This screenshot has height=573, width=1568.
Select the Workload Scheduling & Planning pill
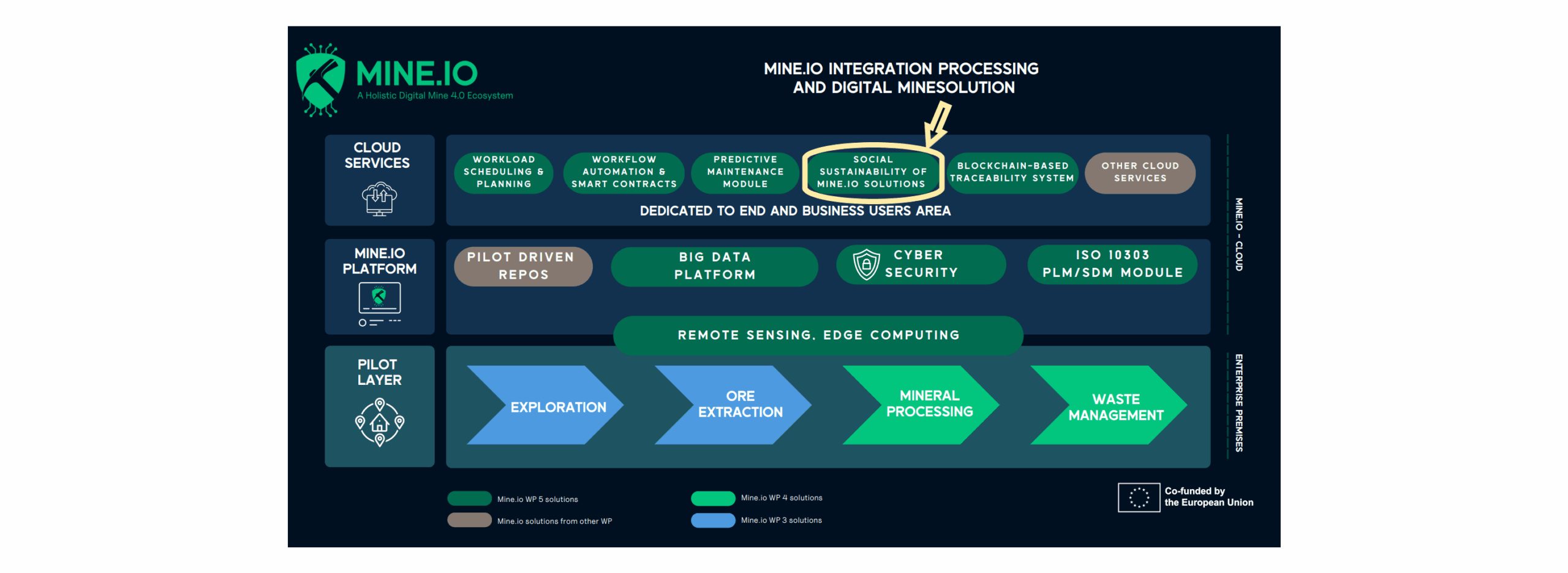coord(503,172)
